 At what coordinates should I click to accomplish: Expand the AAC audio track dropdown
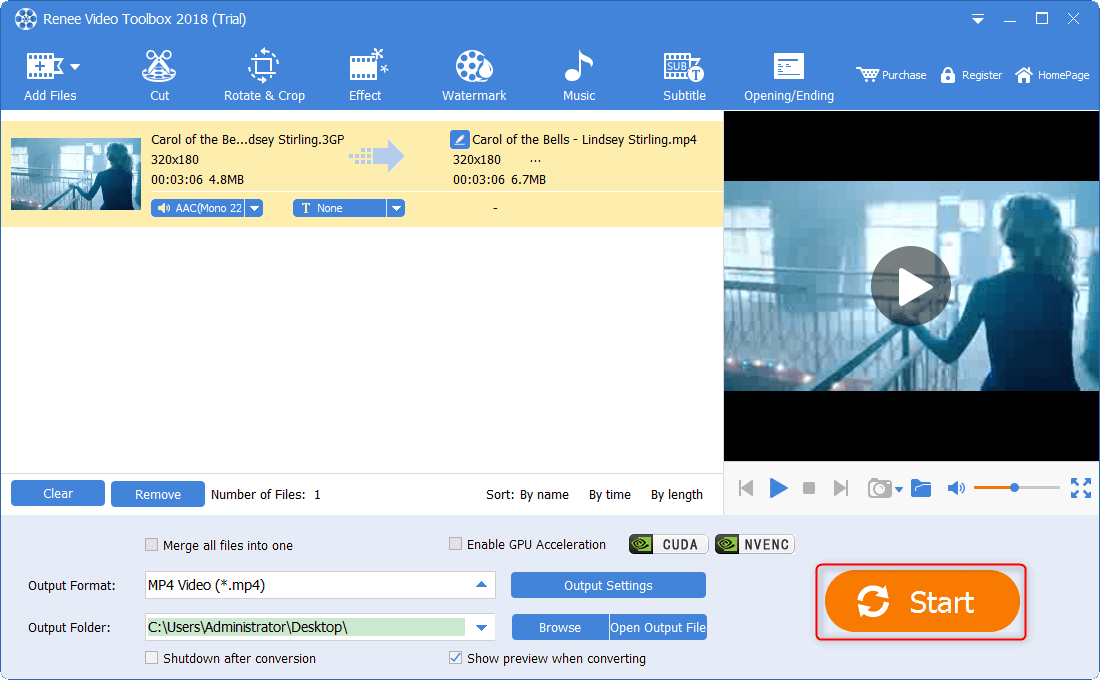pos(254,208)
